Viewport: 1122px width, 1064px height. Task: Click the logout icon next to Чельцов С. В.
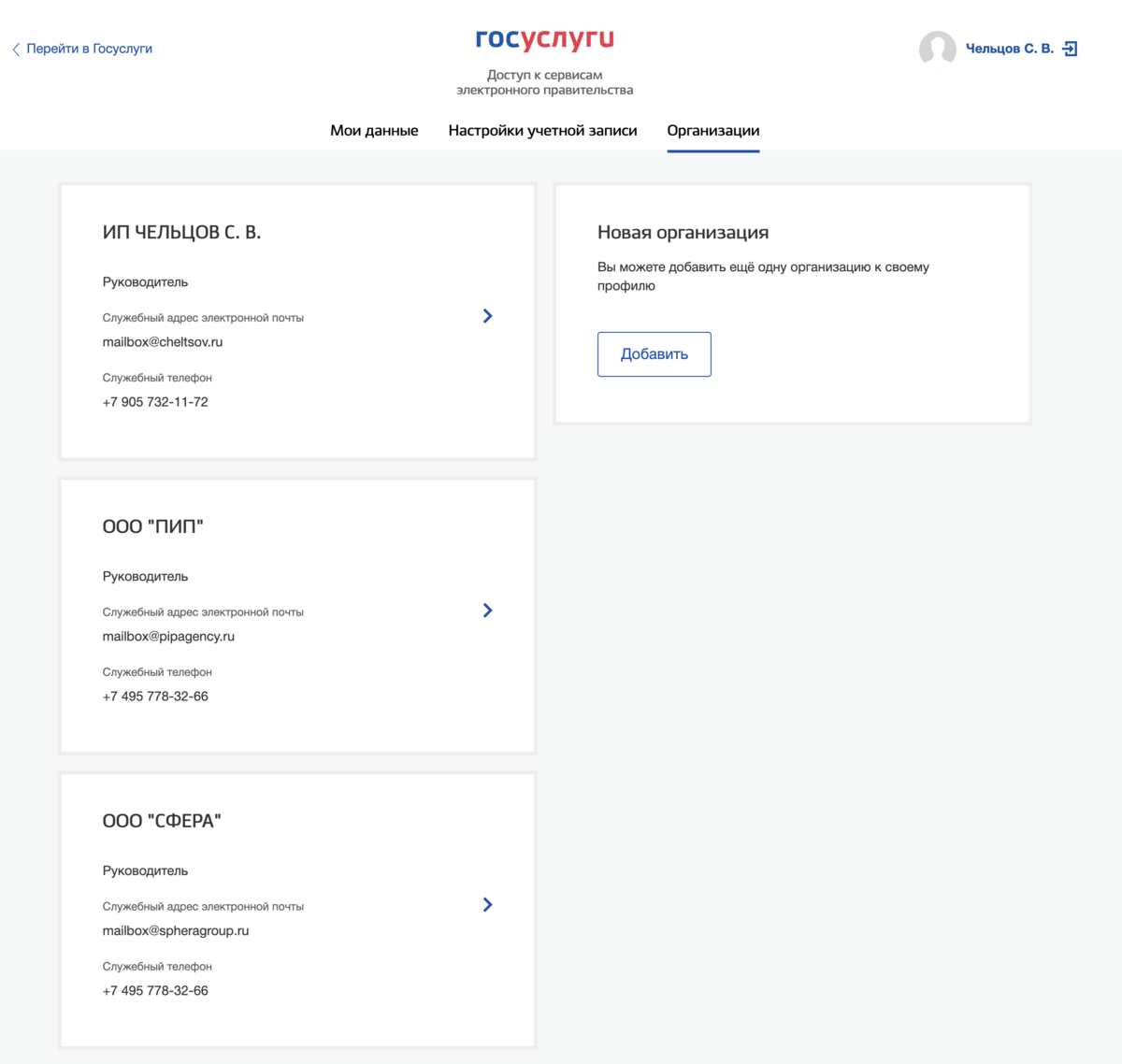[x=1071, y=49]
